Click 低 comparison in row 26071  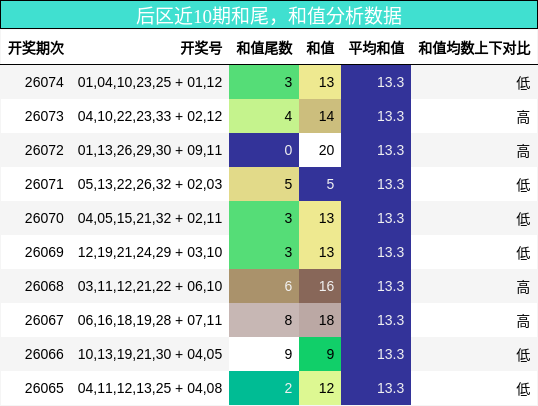(x=523, y=185)
